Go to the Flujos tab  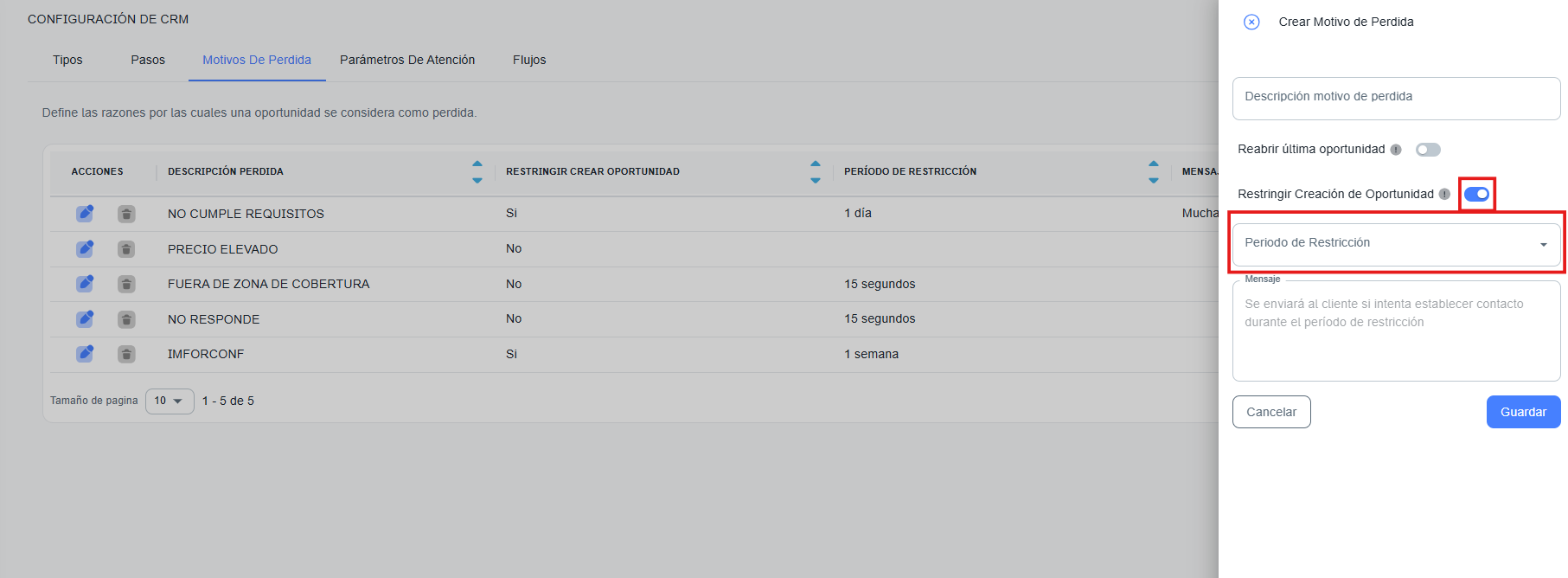(529, 60)
